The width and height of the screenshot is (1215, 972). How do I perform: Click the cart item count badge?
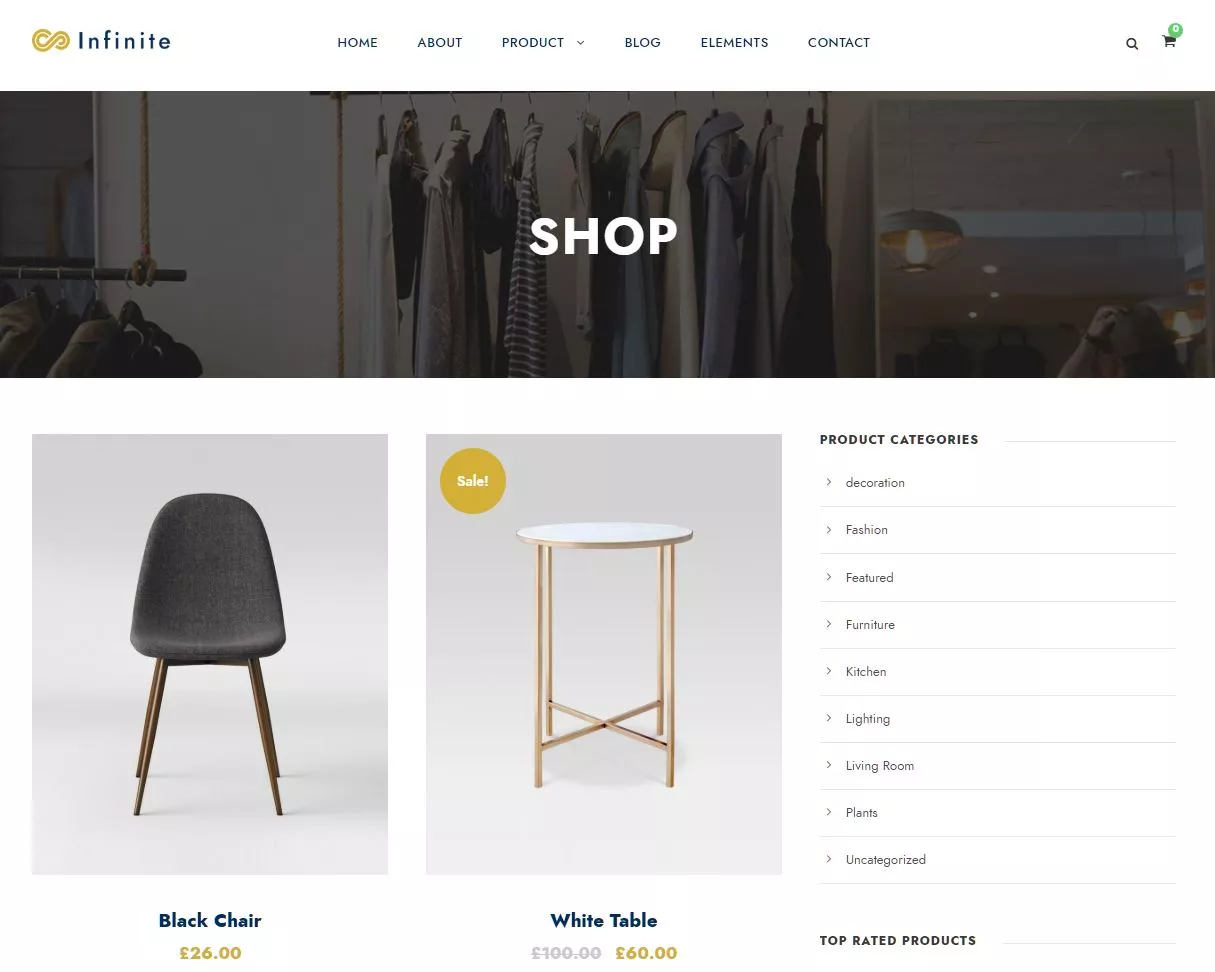pyautogui.click(x=1175, y=30)
